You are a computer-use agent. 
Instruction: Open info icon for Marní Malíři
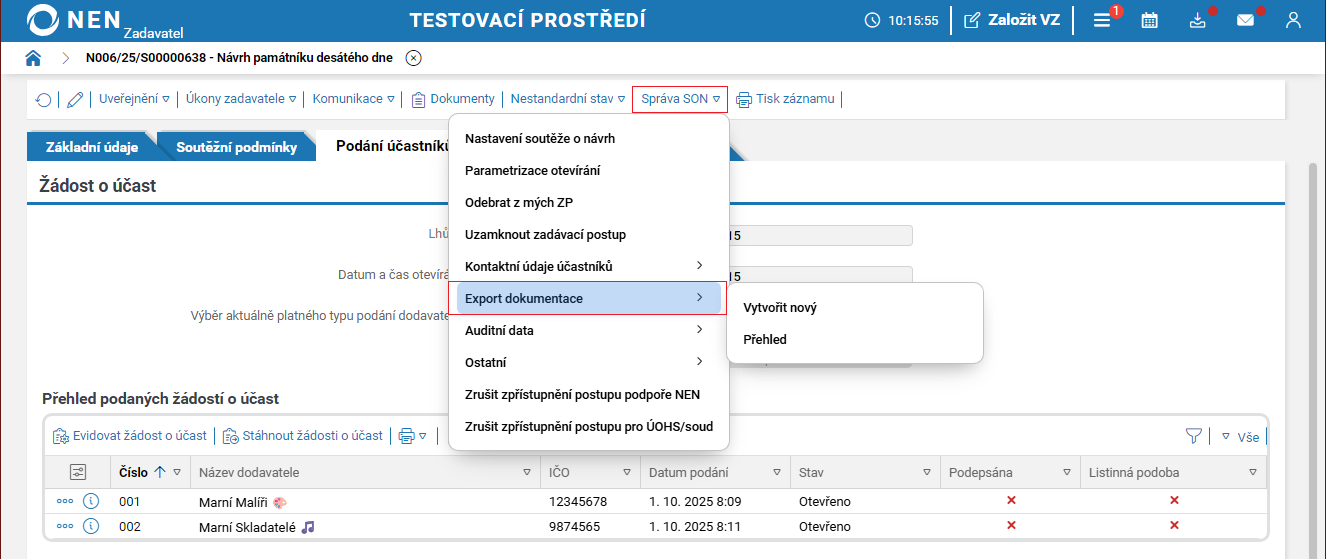(x=91, y=501)
